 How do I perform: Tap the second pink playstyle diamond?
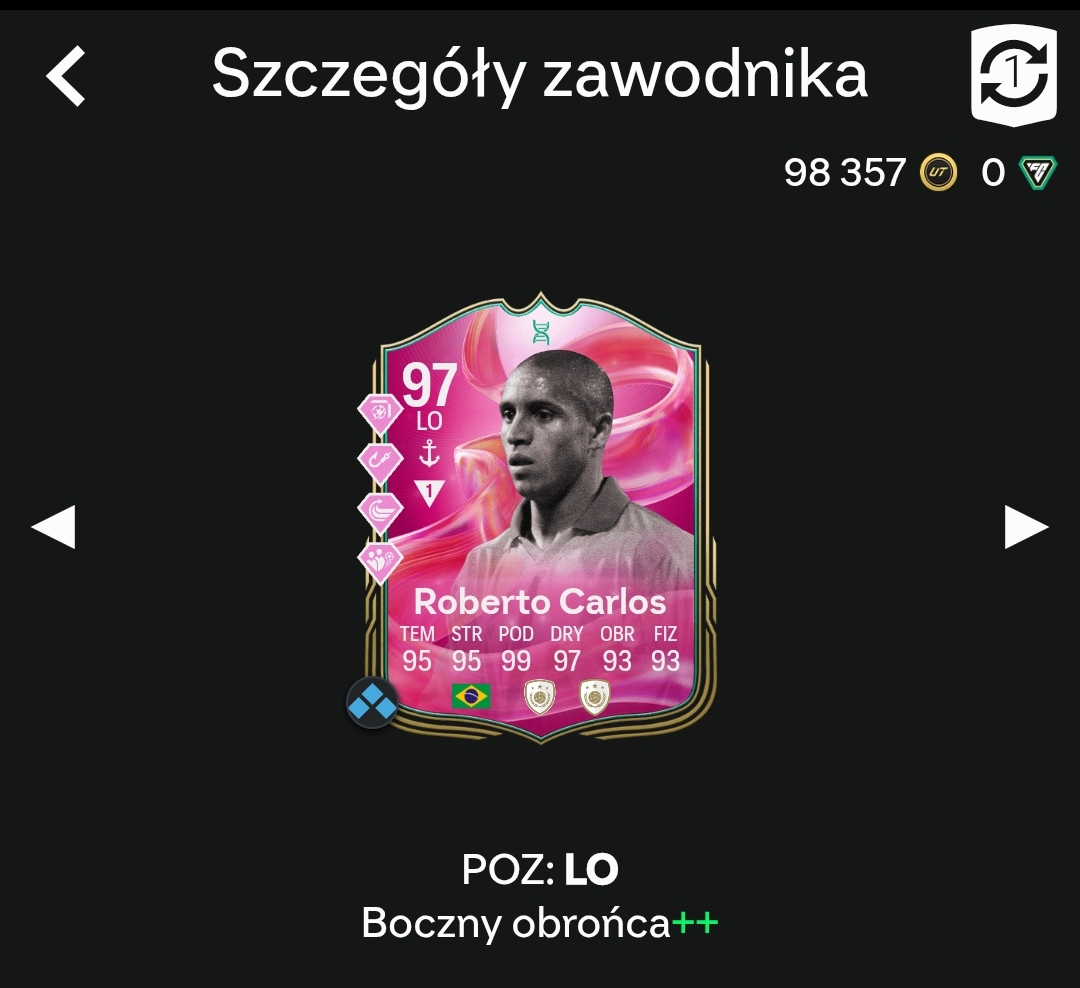click(x=380, y=463)
